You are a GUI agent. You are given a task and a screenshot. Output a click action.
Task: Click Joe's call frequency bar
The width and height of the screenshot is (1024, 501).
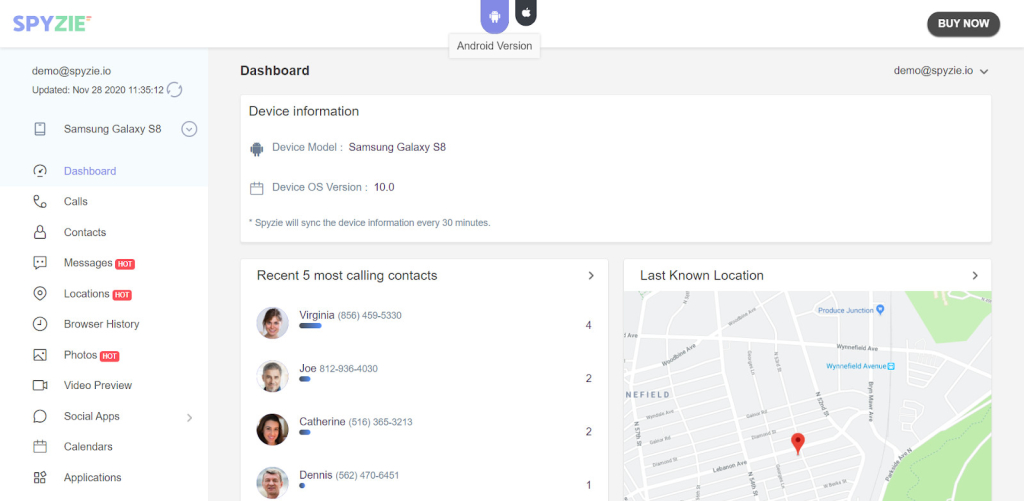point(304,379)
